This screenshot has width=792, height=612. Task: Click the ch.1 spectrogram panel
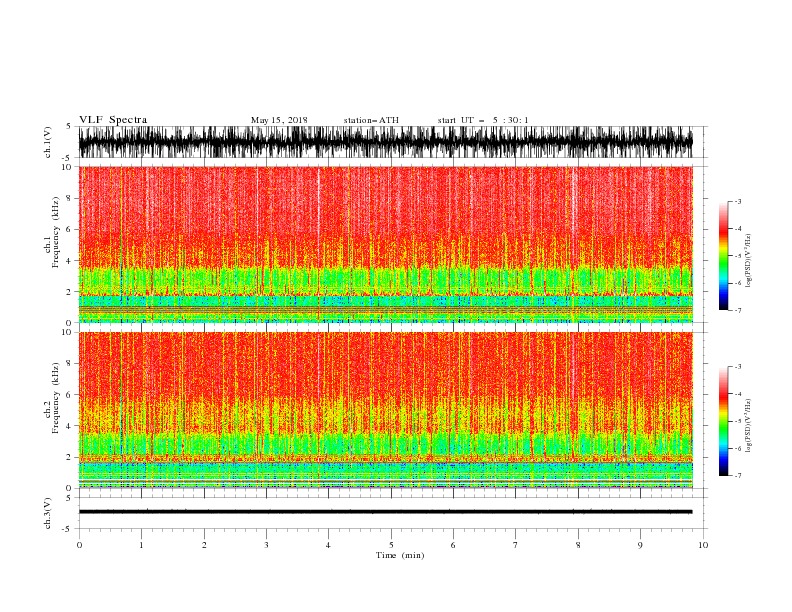385,244
